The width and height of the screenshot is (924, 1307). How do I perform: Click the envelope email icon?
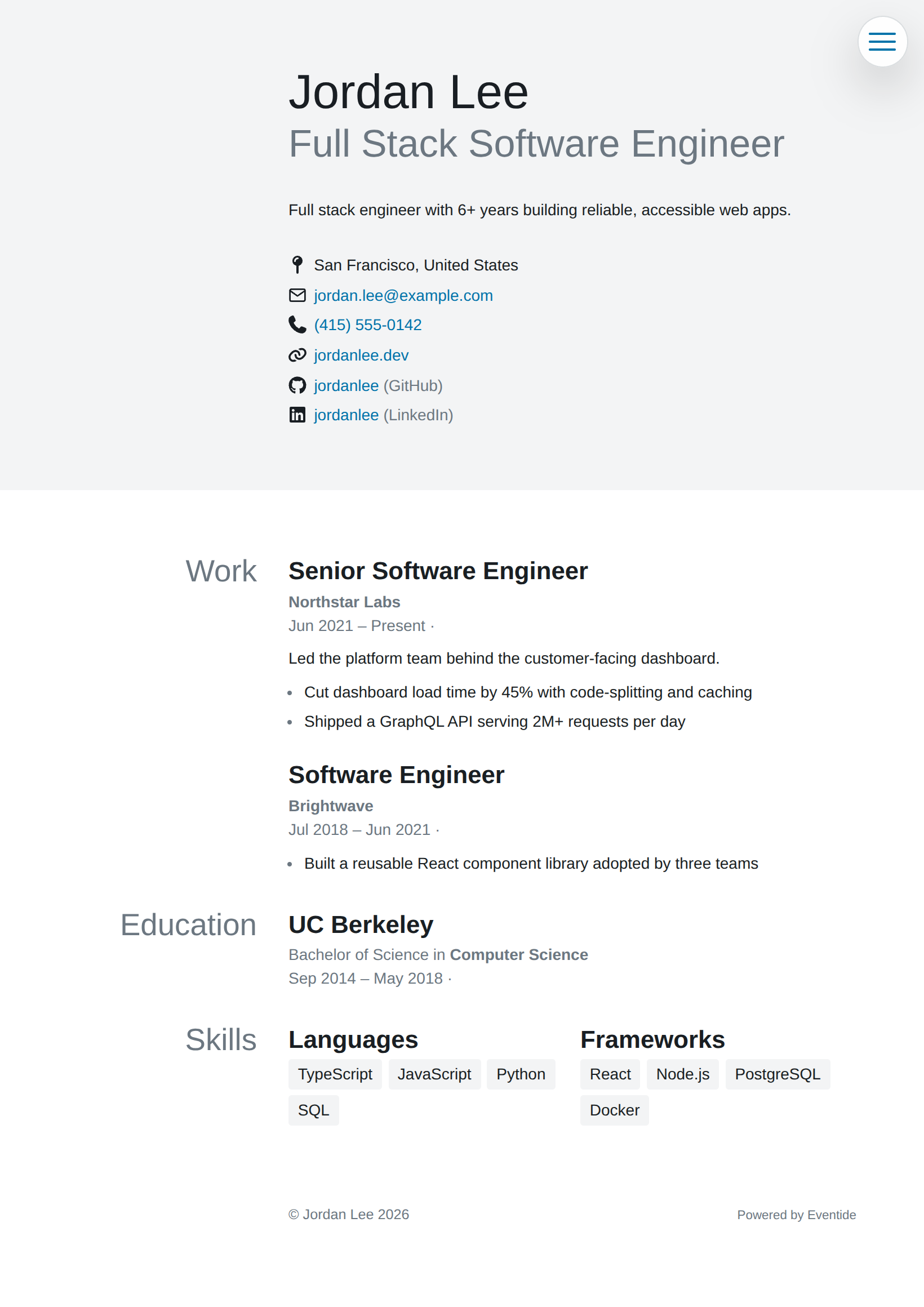tap(297, 295)
